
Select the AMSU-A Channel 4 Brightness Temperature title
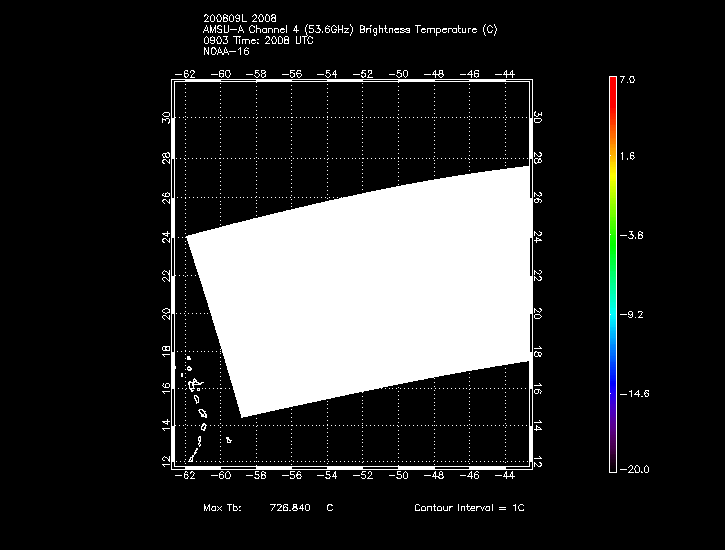pyautogui.click(x=349, y=30)
